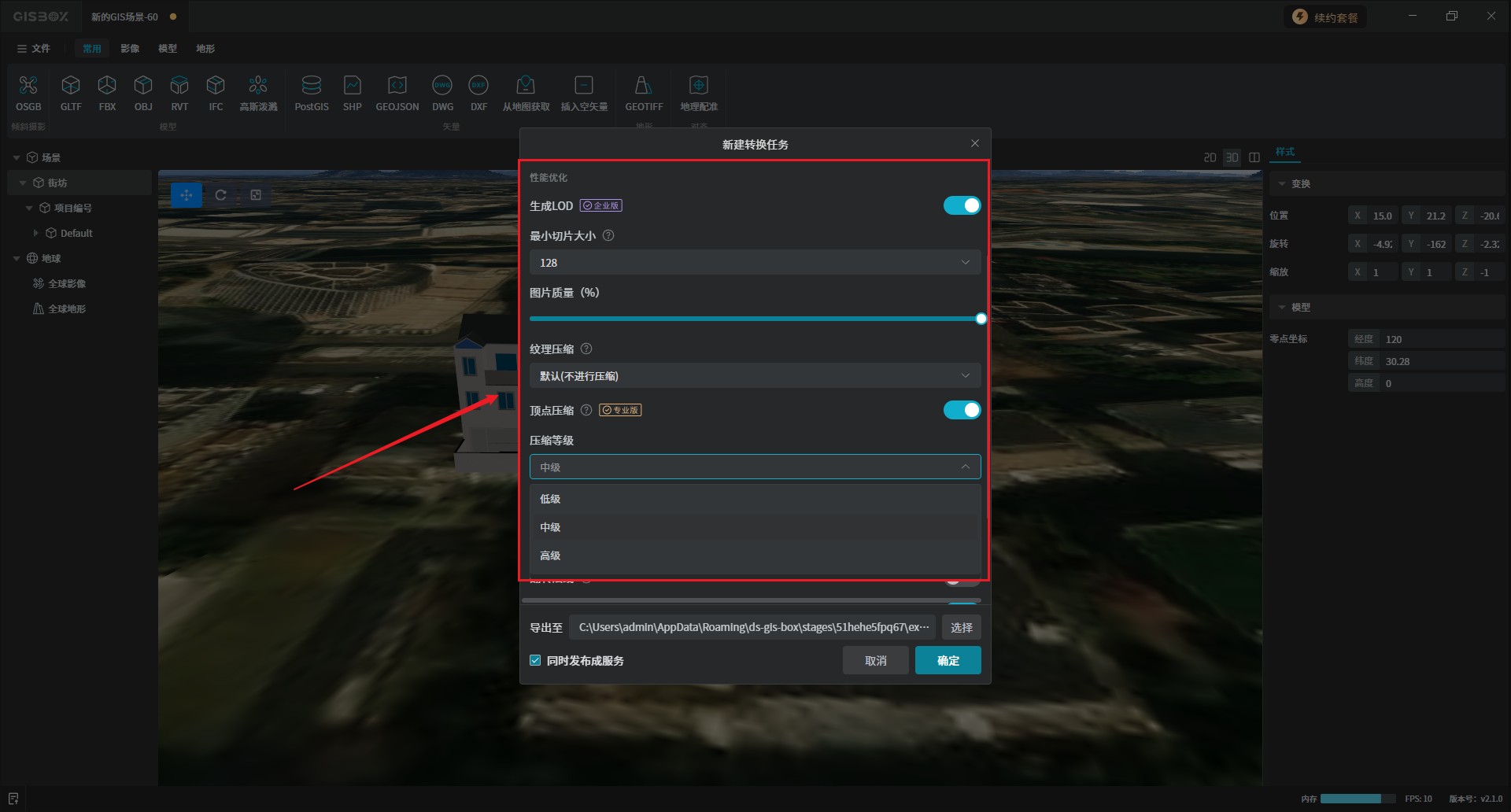Viewport: 1511px width, 812px height.
Task: Click the OSGB import icon
Action: coord(28,86)
